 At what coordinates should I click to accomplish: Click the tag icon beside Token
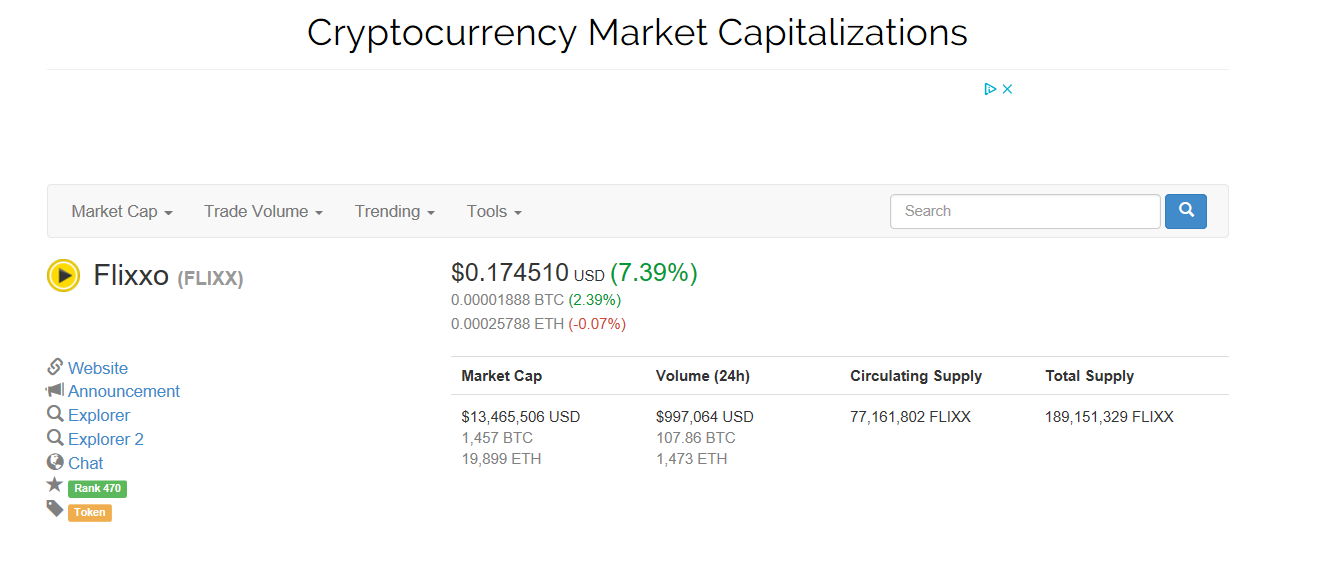pyautogui.click(x=55, y=509)
